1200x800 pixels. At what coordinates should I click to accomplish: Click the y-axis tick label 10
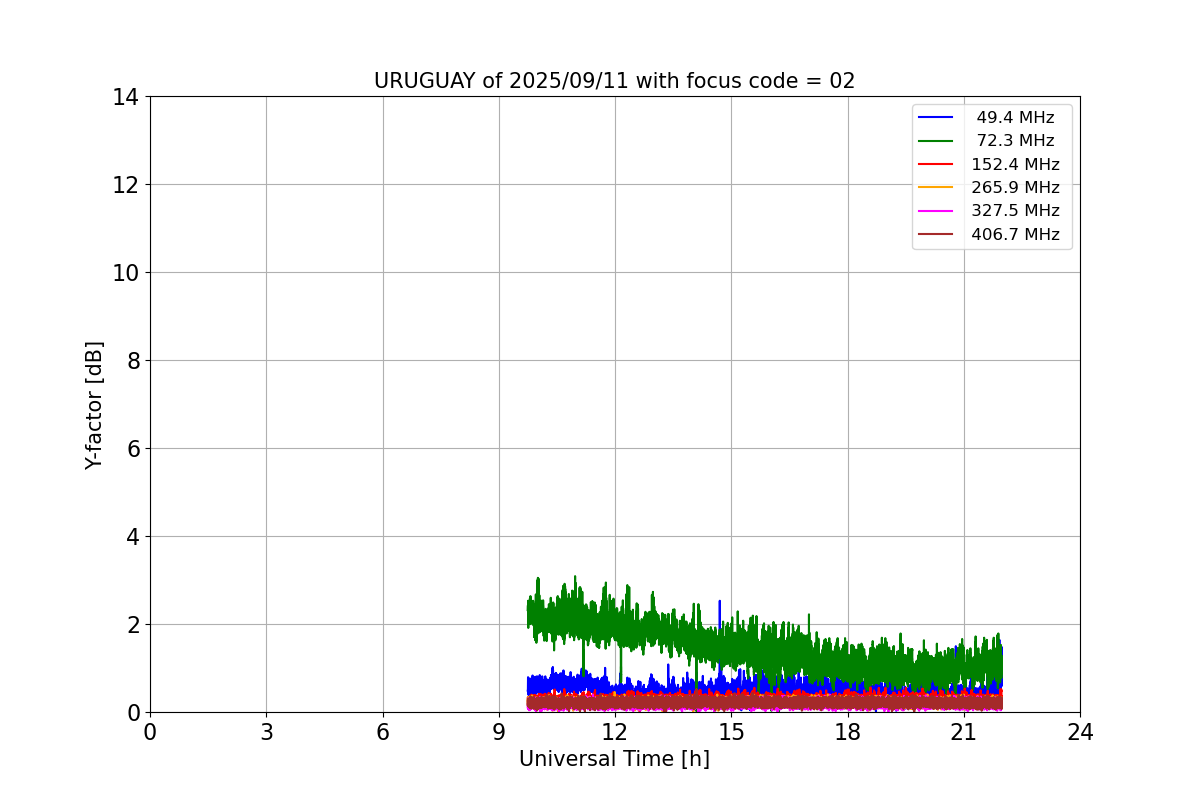125,273
